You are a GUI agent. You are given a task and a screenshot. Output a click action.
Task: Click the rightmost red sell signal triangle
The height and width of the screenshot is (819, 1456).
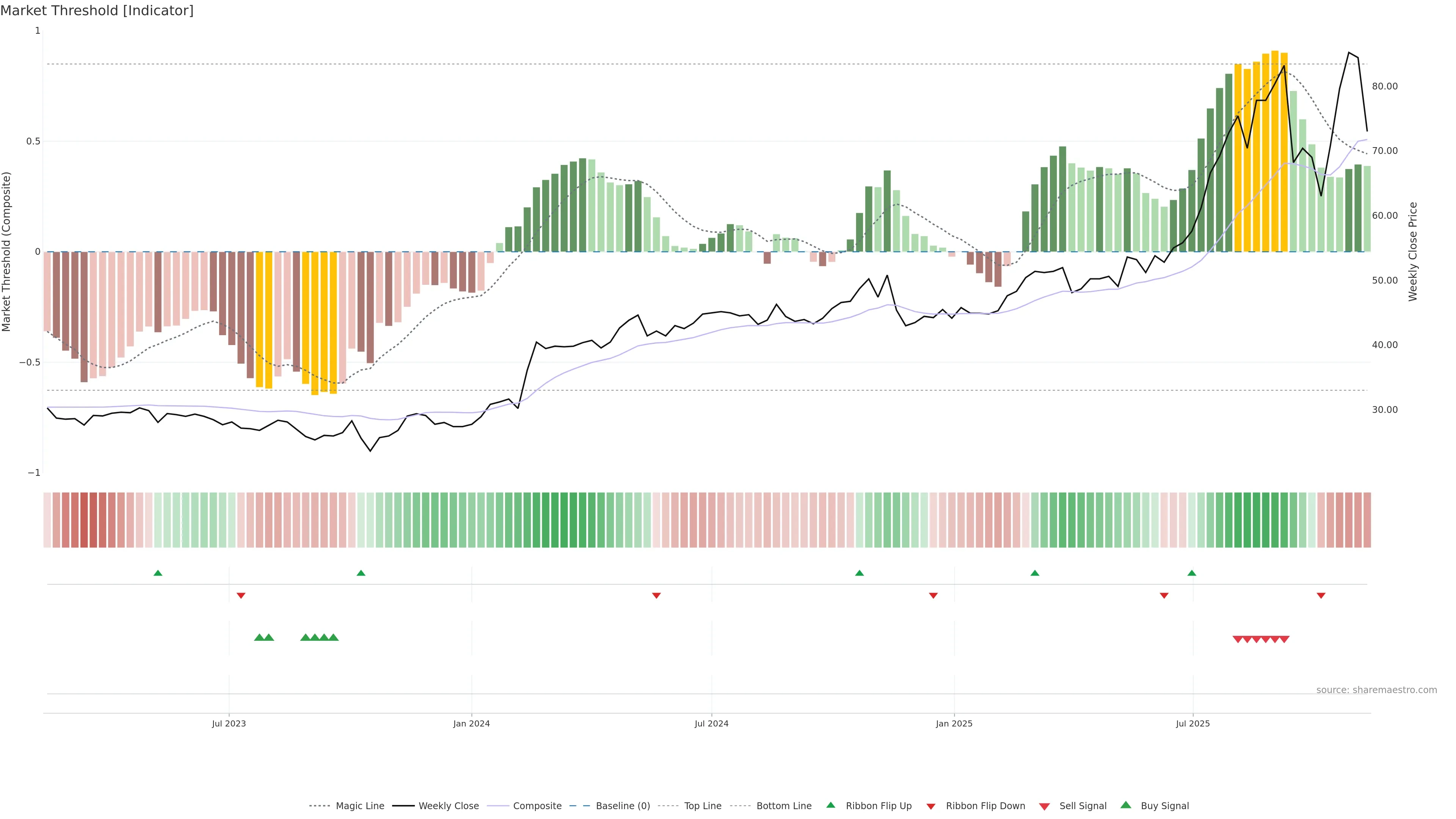coord(1284,639)
